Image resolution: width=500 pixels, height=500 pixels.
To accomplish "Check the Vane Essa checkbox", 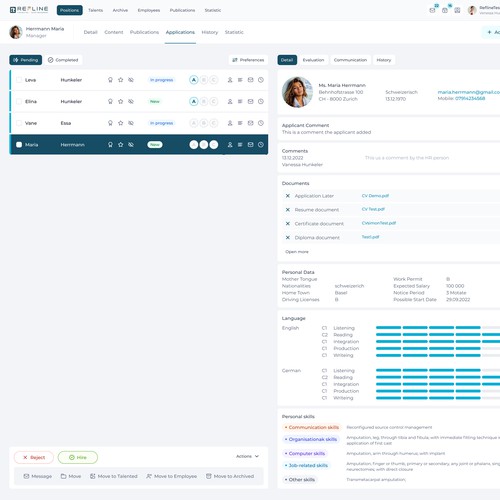I will coord(19,123).
